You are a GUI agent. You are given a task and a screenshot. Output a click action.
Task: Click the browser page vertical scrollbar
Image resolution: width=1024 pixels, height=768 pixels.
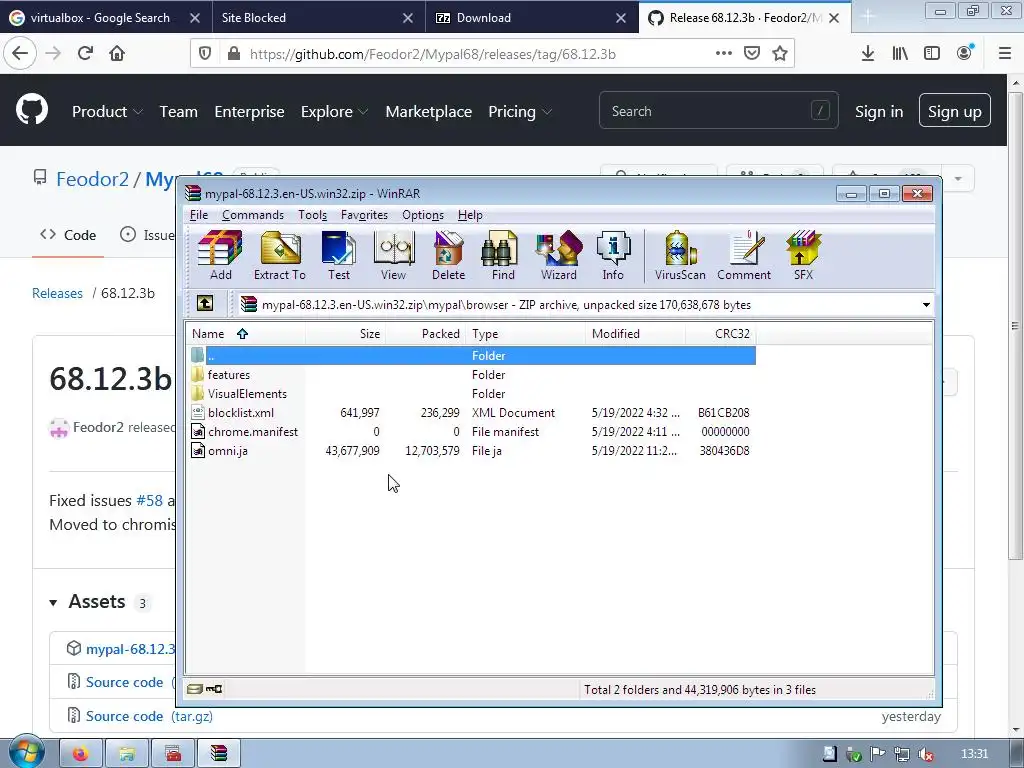(1015, 327)
